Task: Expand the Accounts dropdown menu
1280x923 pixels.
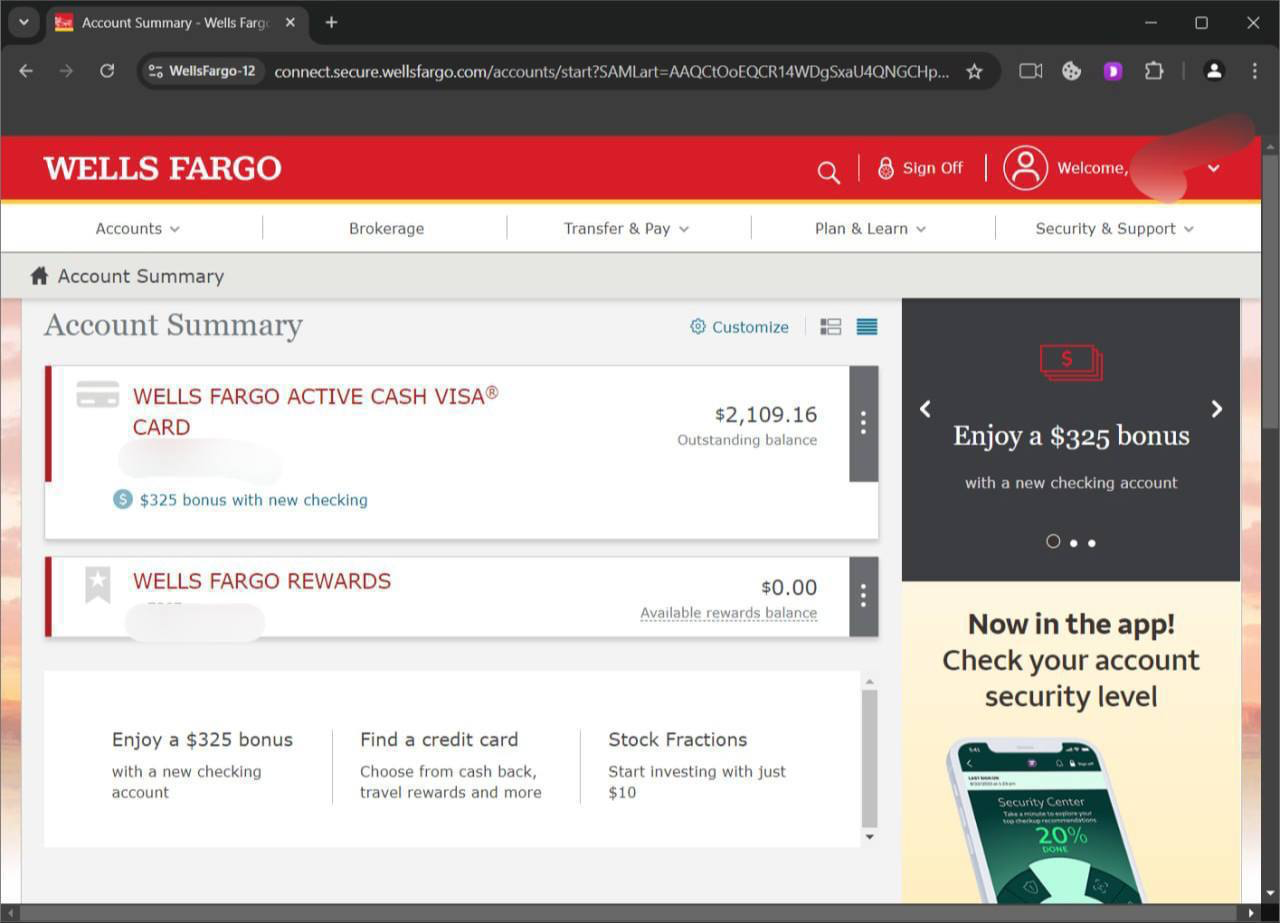Action: point(137,229)
